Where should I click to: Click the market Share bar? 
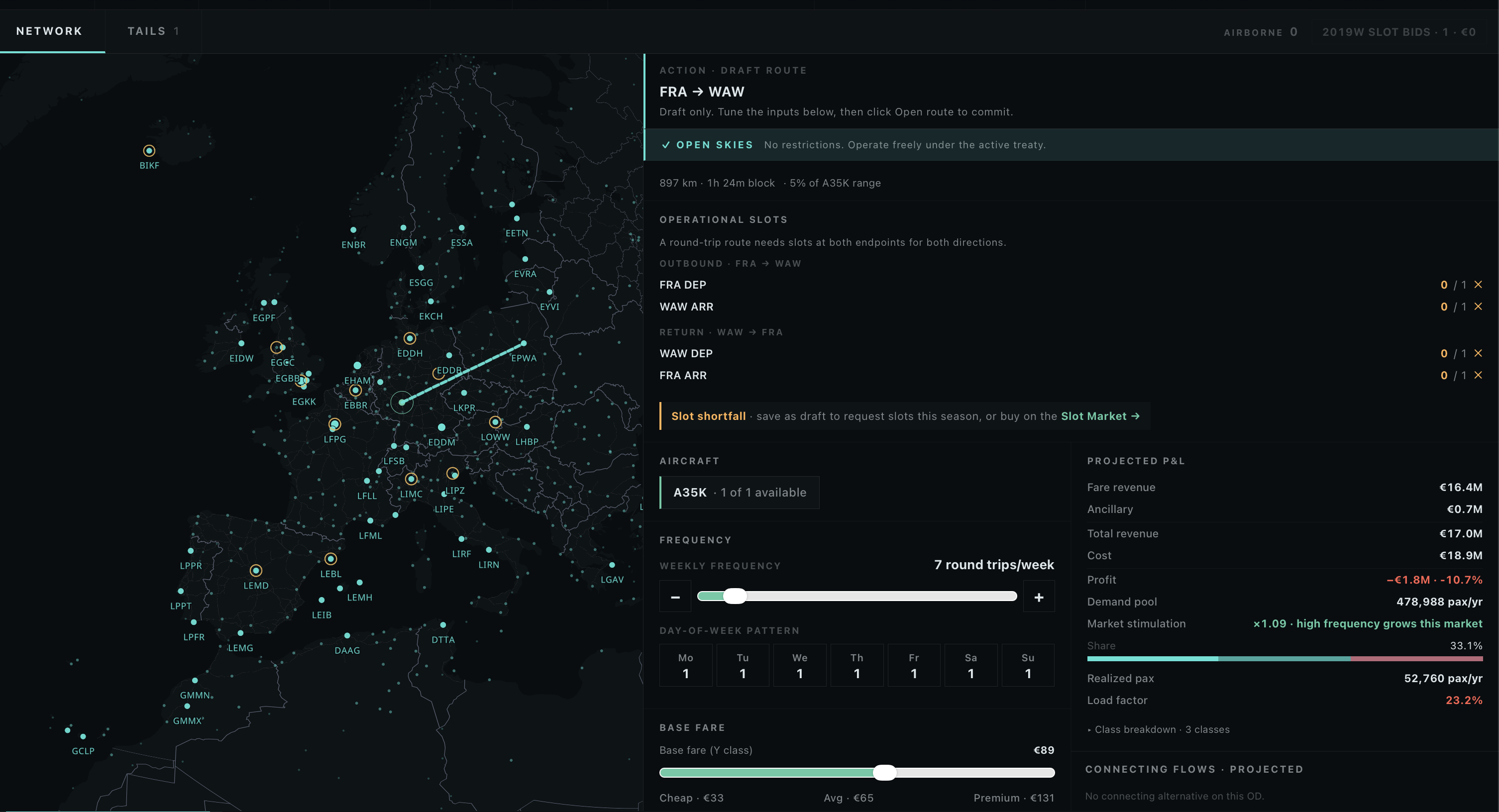click(1285, 658)
